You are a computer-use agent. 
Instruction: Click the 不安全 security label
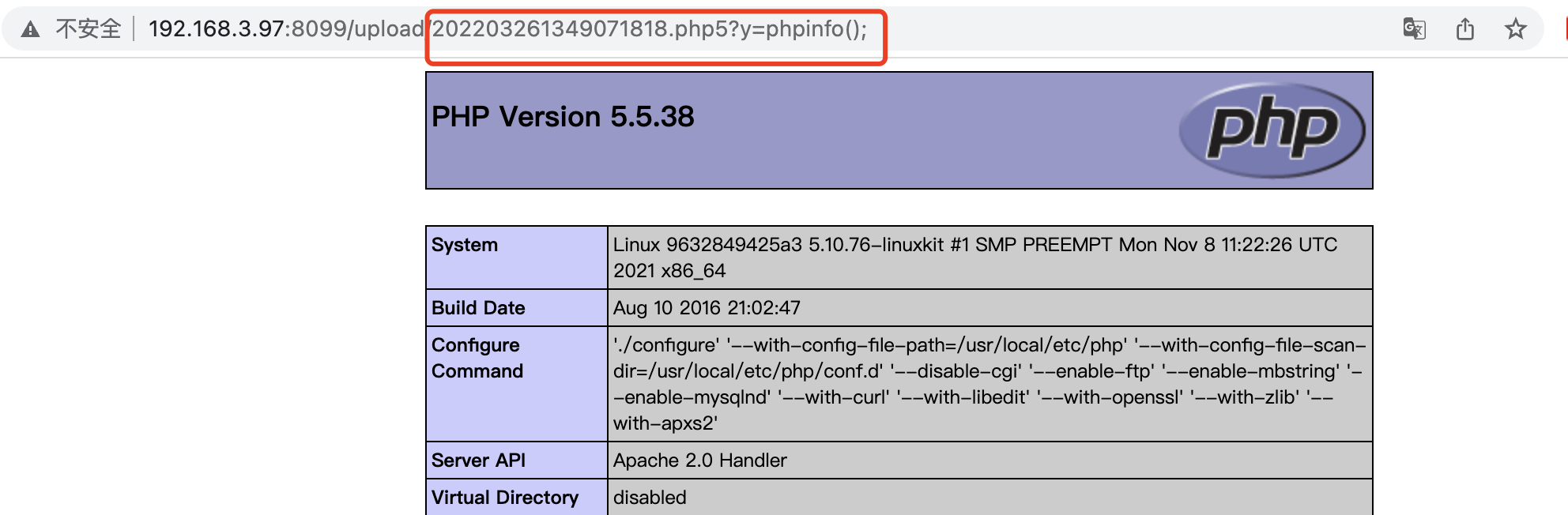coord(88,29)
